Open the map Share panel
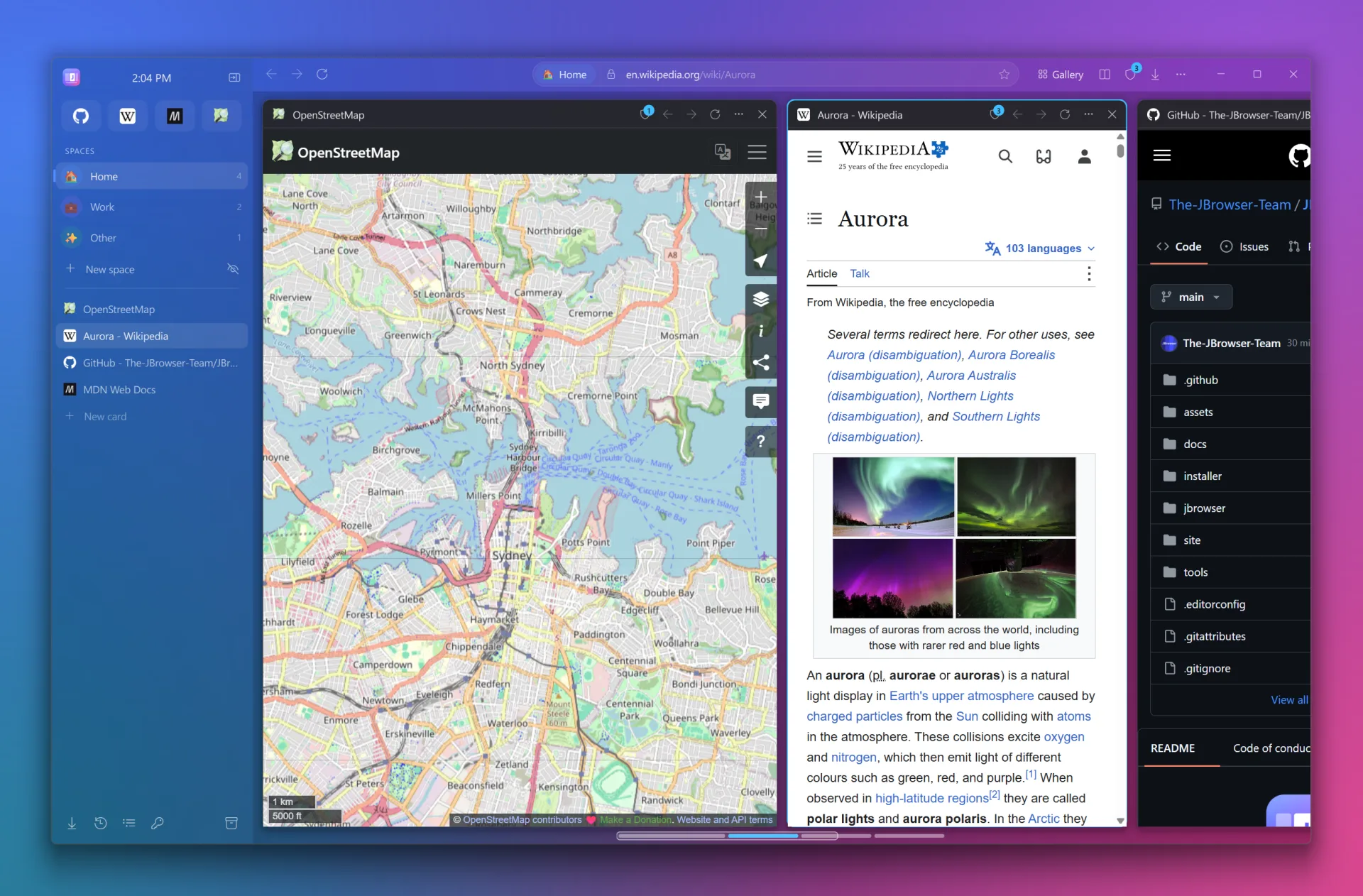The image size is (1363, 896). point(761,363)
